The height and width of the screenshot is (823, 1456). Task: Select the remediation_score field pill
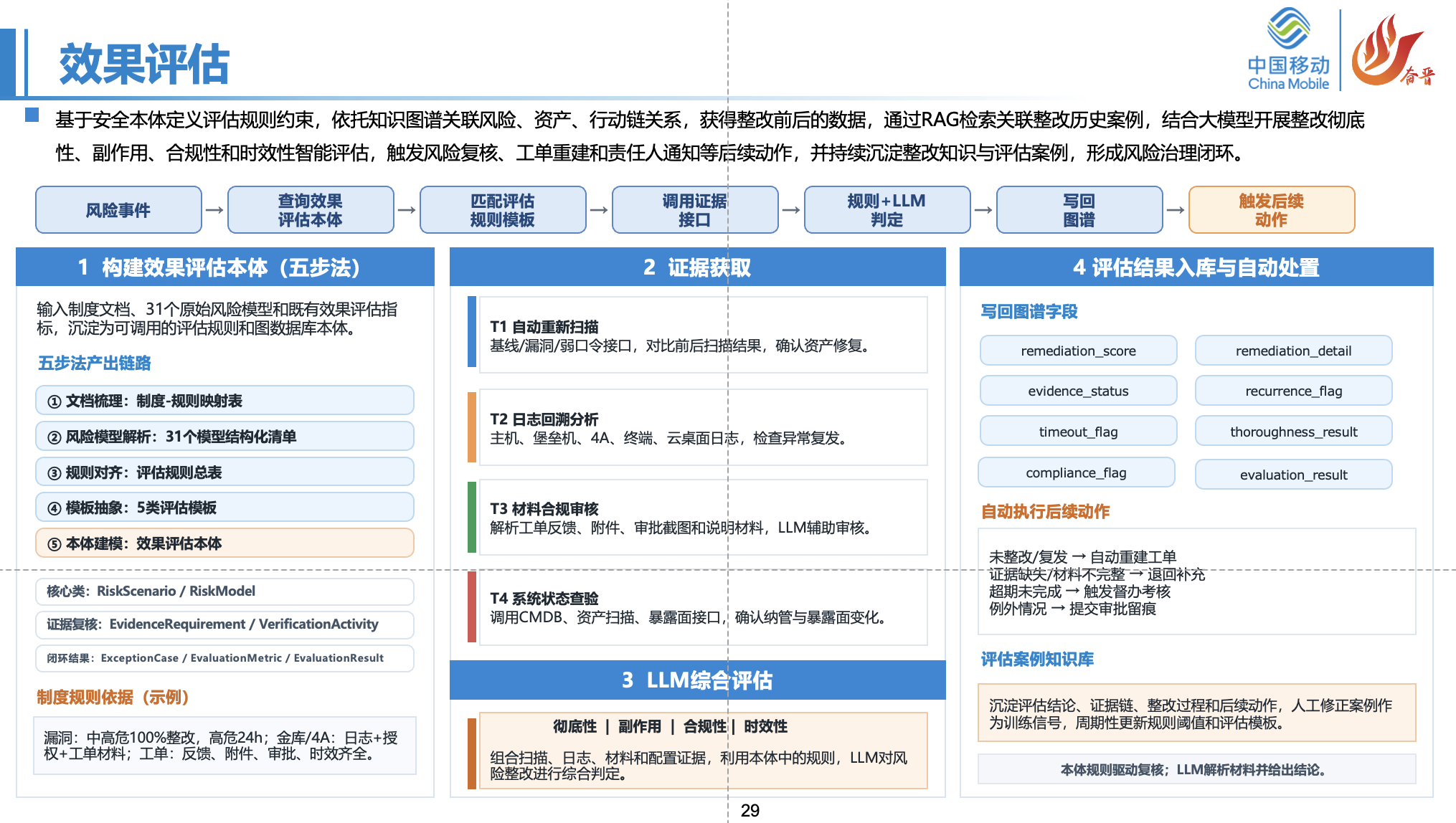click(x=1079, y=351)
